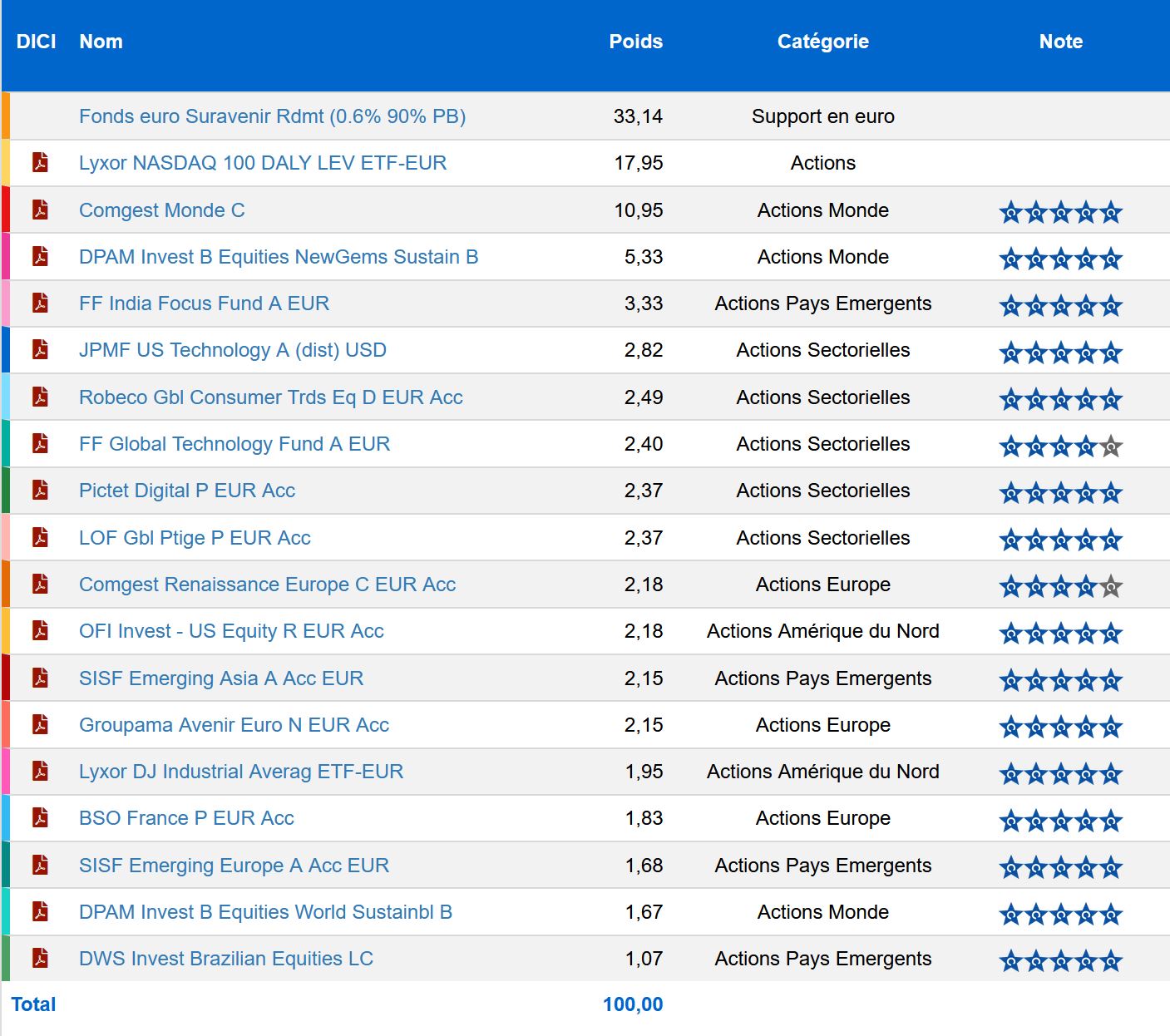1170x1036 pixels.
Task: Open the Comgest Monde C fund link
Action: tap(162, 210)
